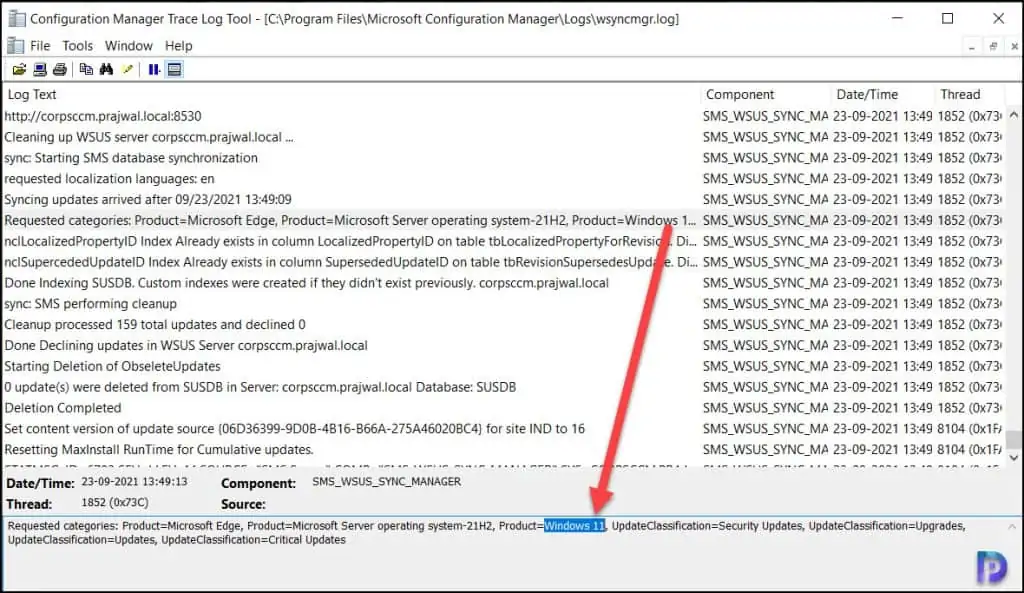Minimize the inner log document window

(972, 46)
